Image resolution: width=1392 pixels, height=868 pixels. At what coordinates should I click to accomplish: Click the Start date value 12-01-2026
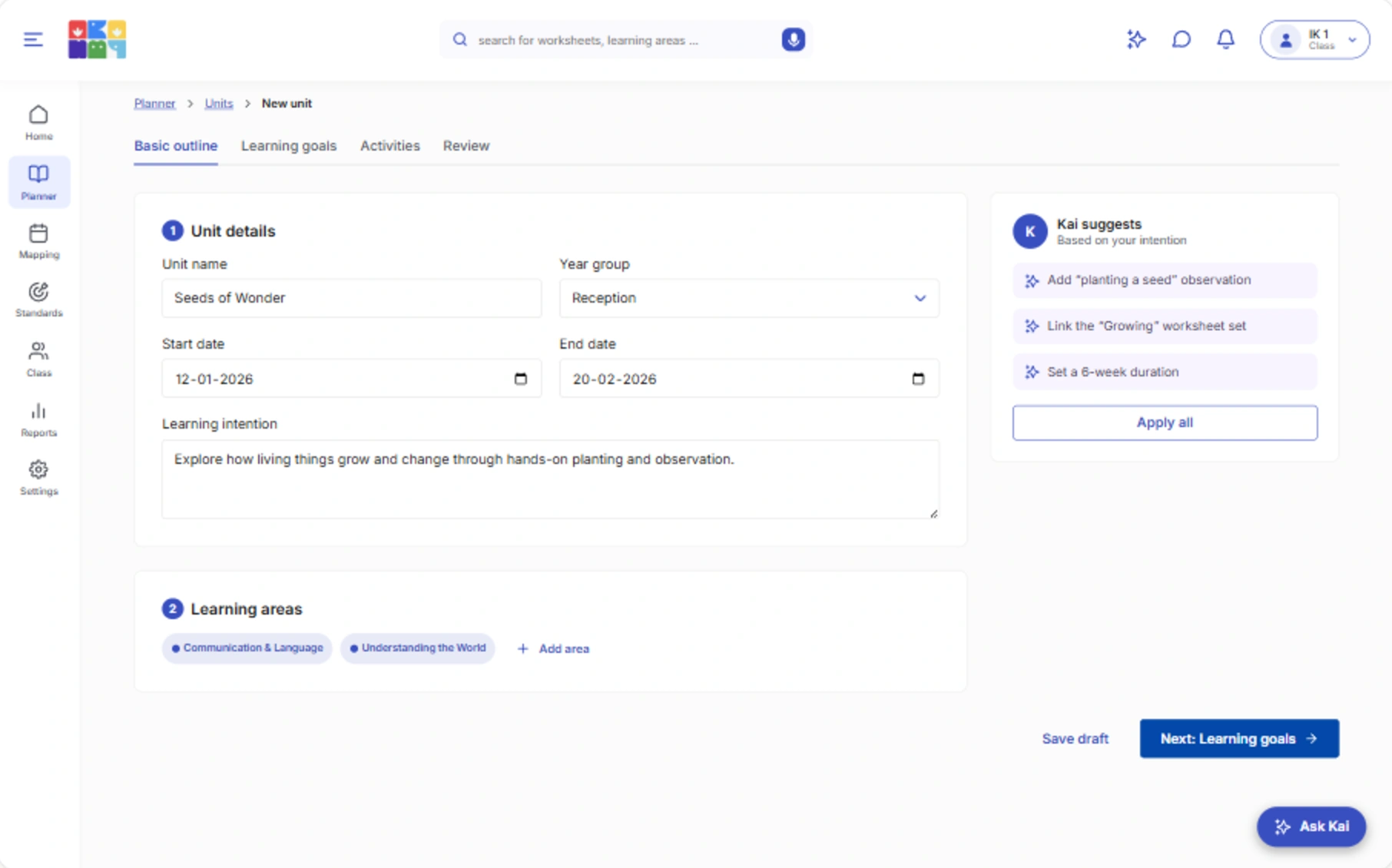click(214, 379)
